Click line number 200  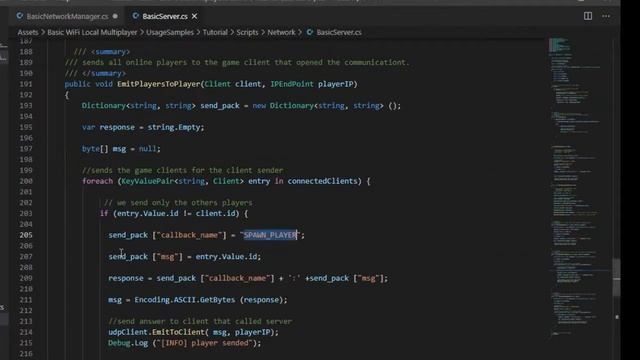(x=26, y=181)
